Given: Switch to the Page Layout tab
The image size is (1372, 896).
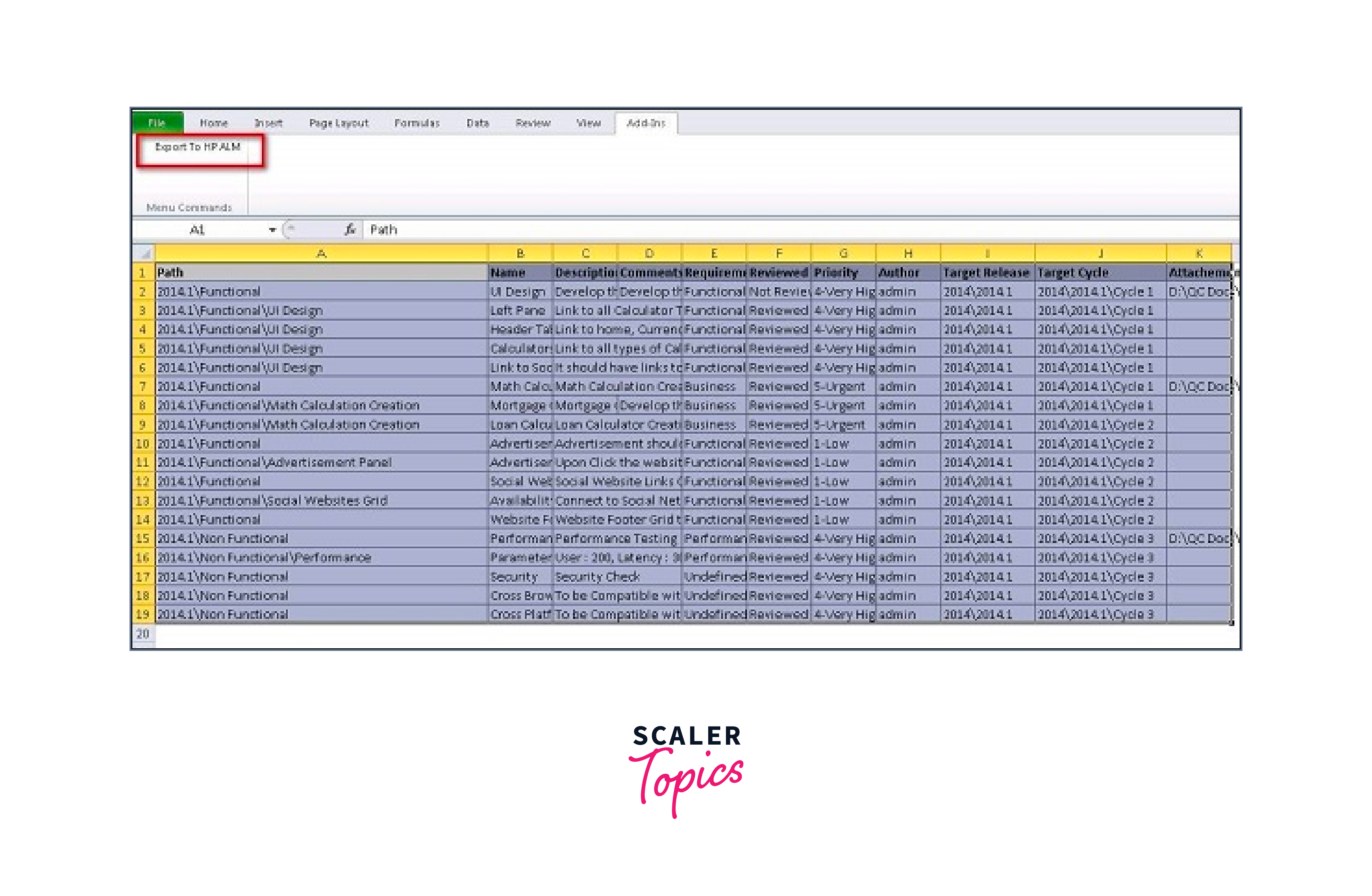Looking at the screenshot, I should click(x=339, y=123).
